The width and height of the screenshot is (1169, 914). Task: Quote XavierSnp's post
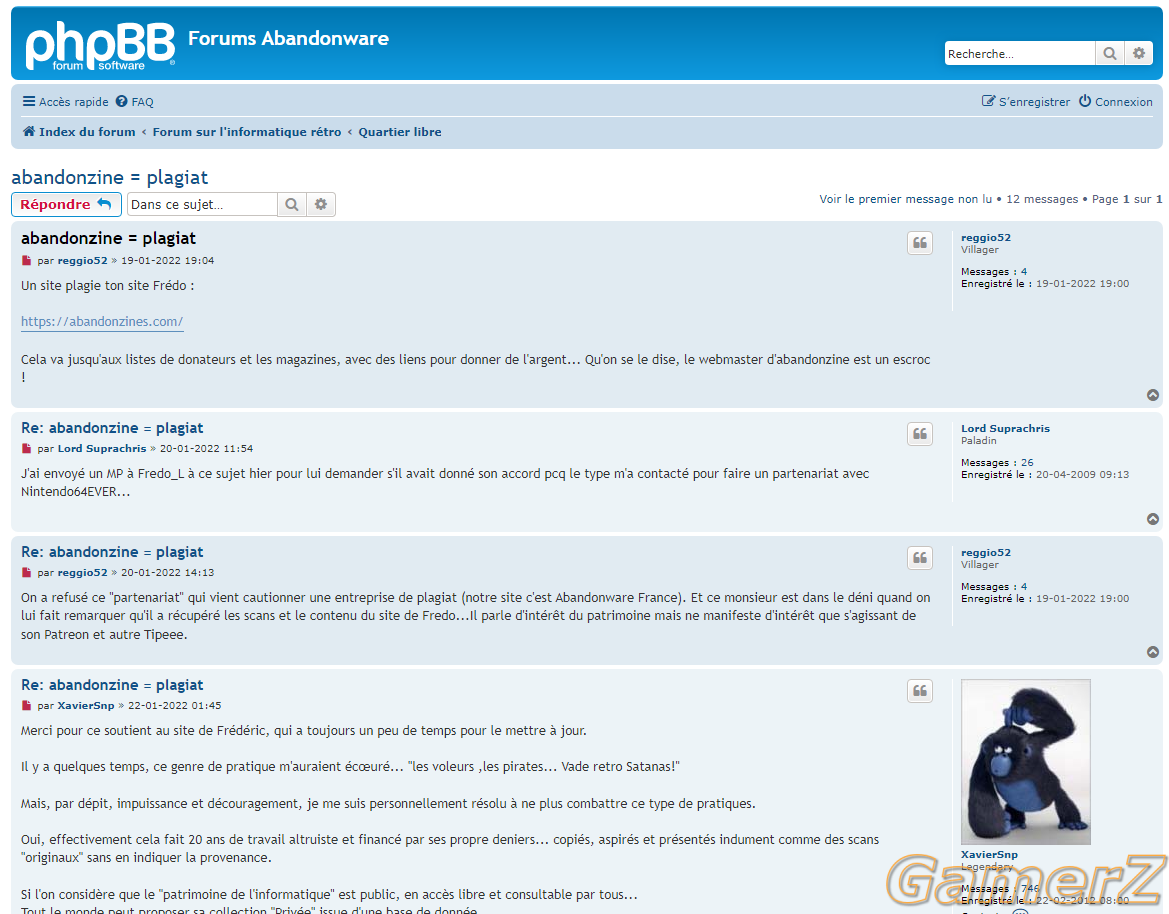(x=920, y=691)
